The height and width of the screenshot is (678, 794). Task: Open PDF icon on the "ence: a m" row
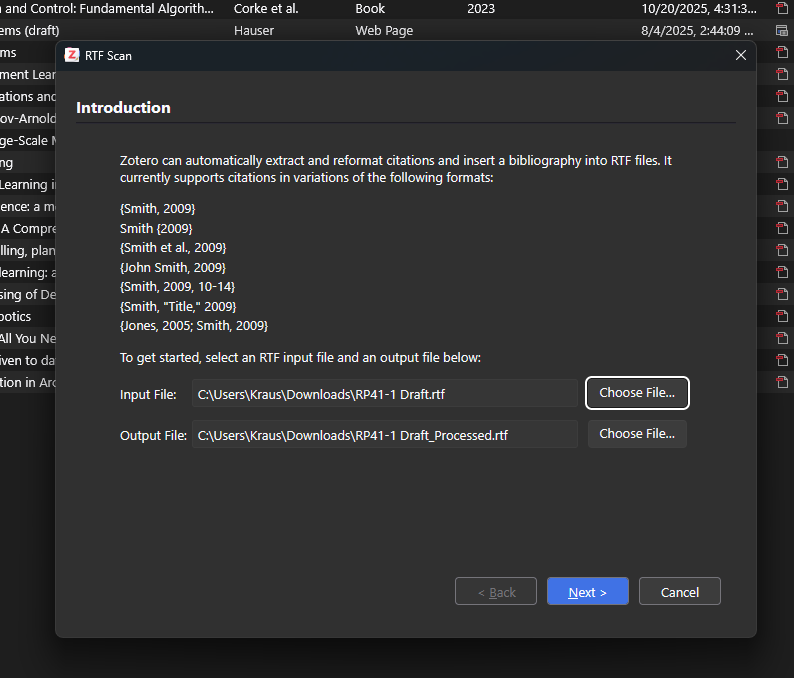pyautogui.click(x=782, y=207)
